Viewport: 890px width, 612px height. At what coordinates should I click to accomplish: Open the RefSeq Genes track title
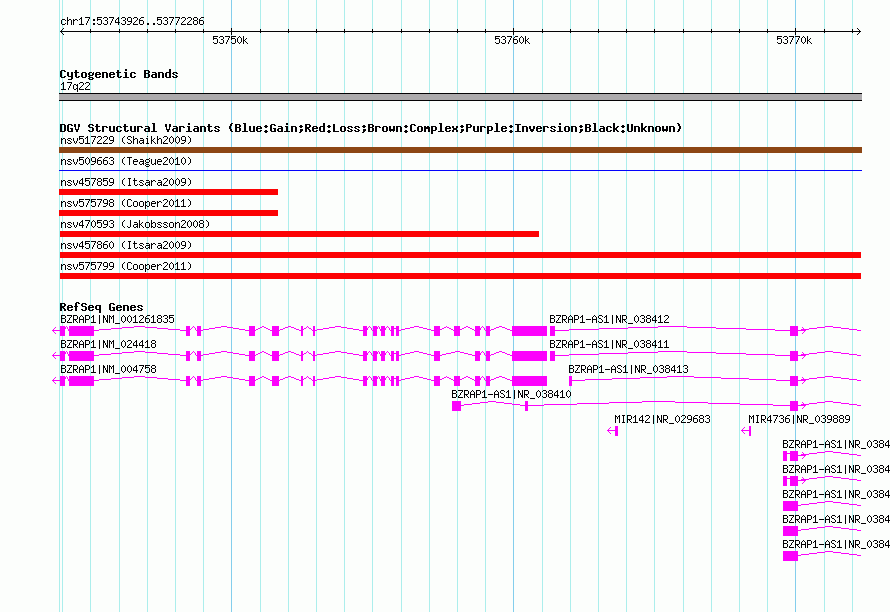[x=101, y=307]
